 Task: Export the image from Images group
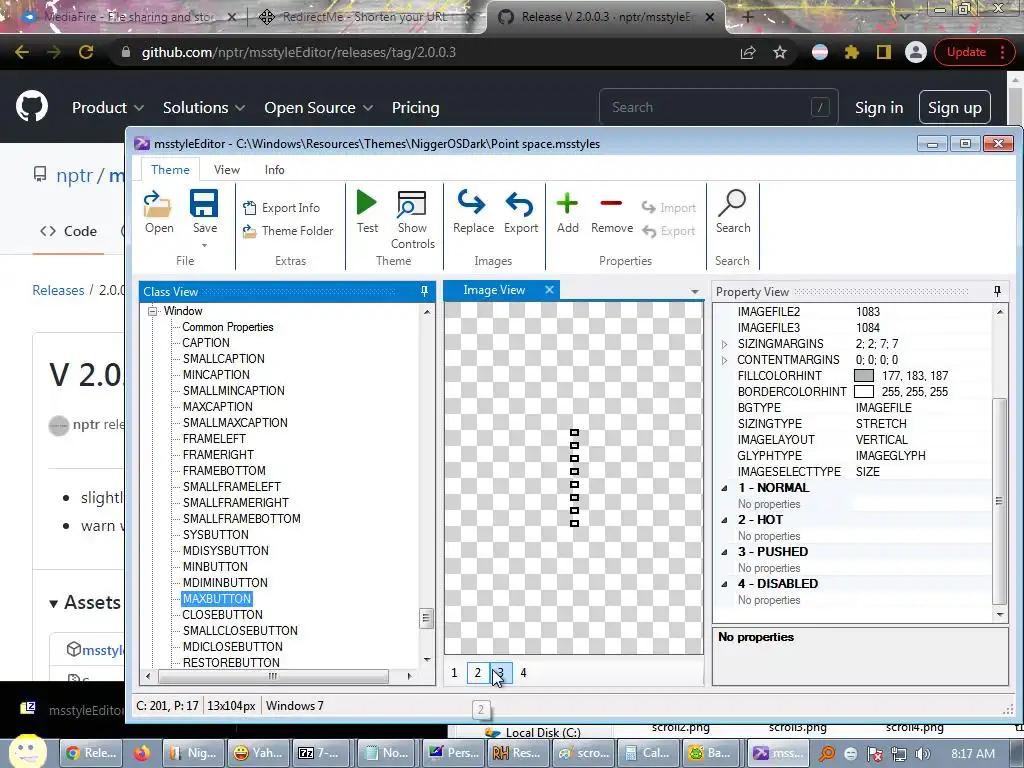tap(520, 212)
